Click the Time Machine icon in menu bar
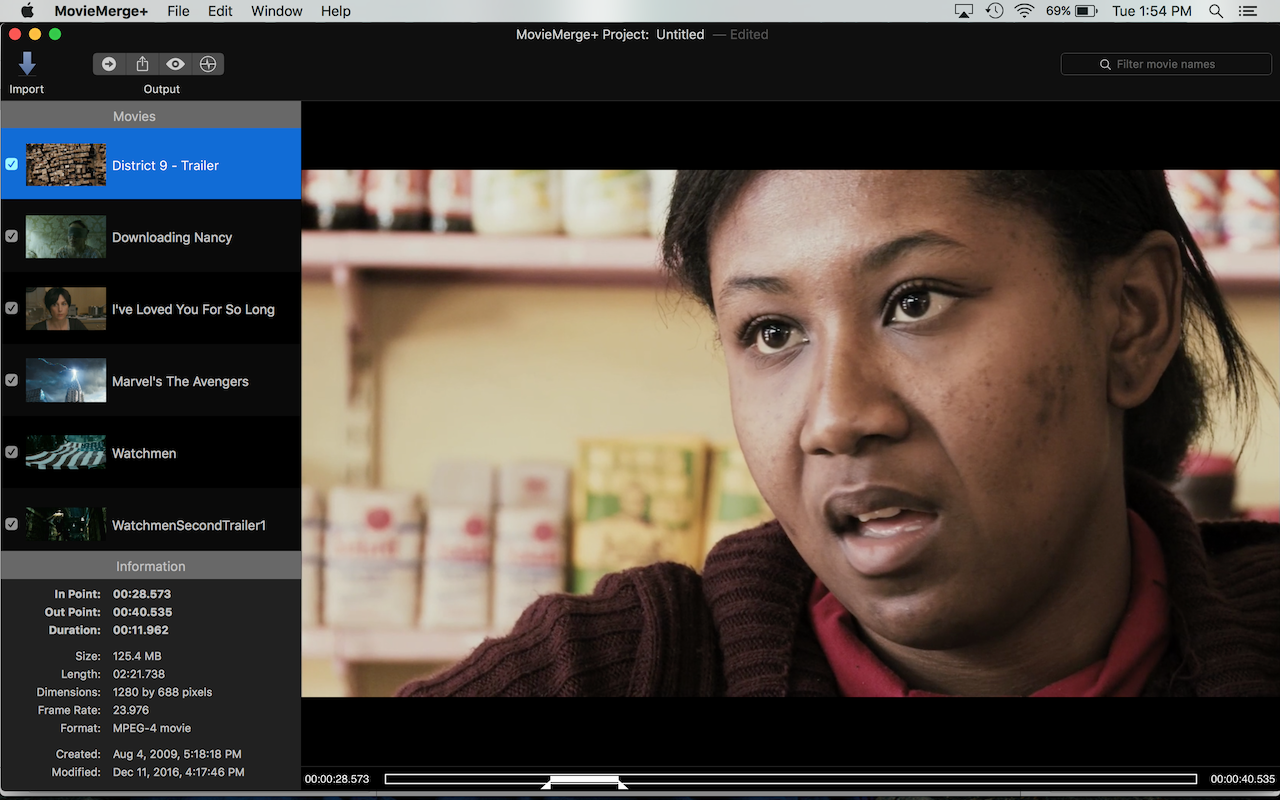Screen dimensions: 1280x800 click(994, 11)
